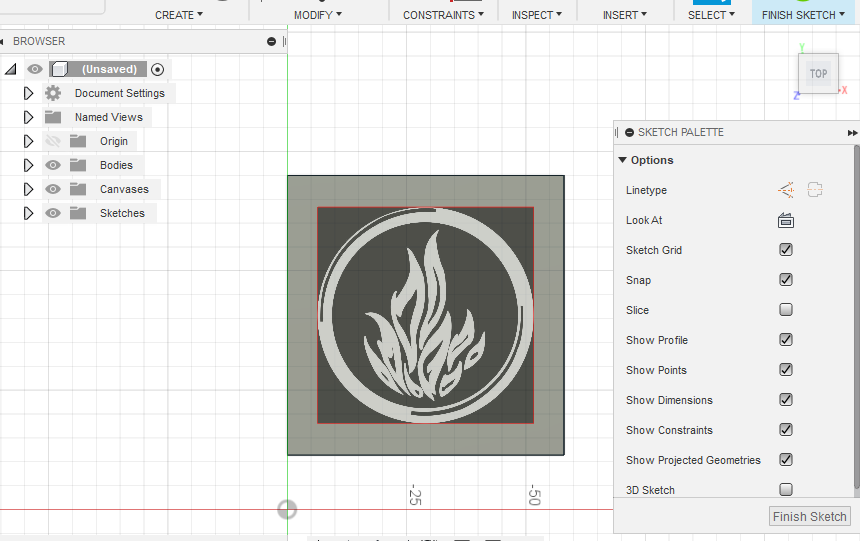This screenshot has width=860, height=541.
Task: Open the SELECT dropdown menu
Action: 711,15
